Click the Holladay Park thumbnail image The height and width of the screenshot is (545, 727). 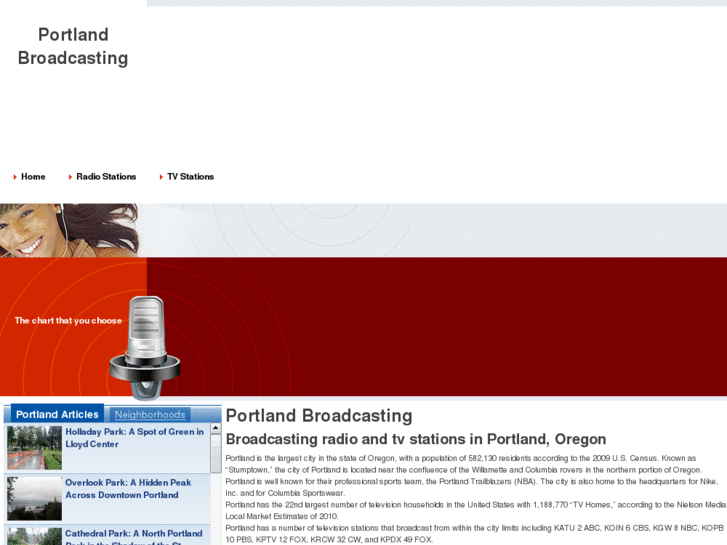(34, 448)
